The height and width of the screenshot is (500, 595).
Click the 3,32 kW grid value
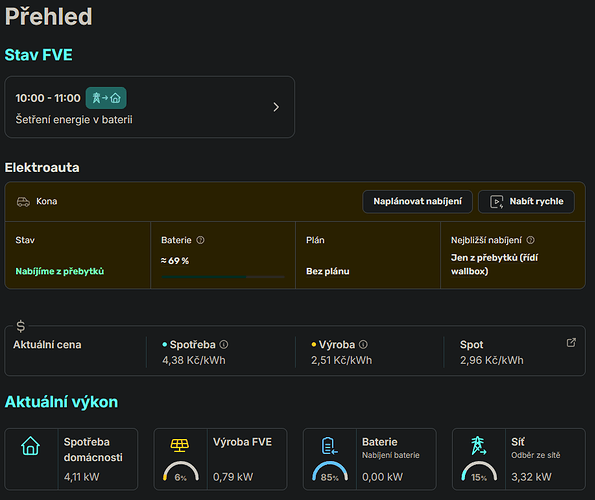pos(531,477)
